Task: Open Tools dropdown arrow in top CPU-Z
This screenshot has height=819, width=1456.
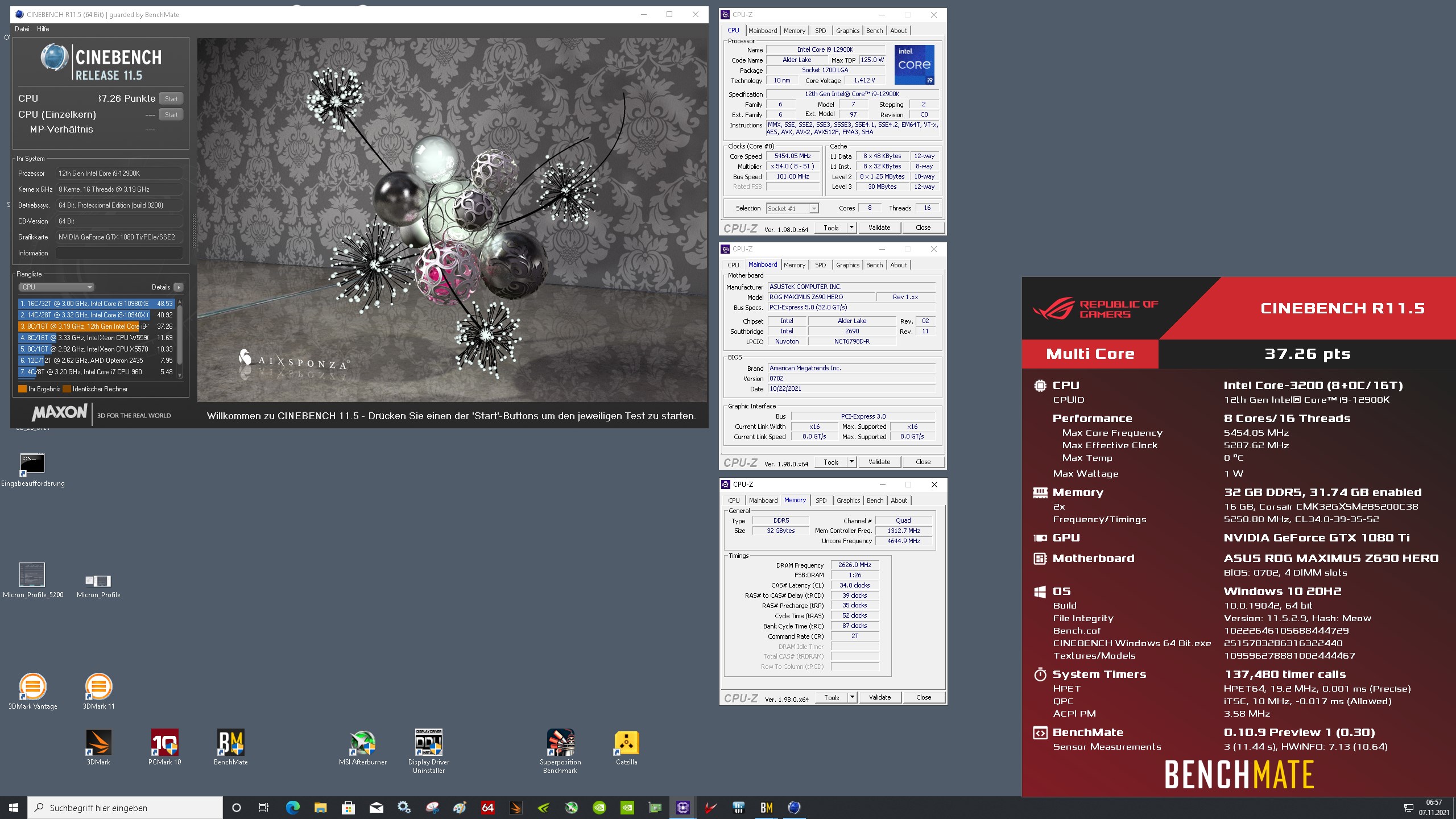Action: tap(851, 227)
